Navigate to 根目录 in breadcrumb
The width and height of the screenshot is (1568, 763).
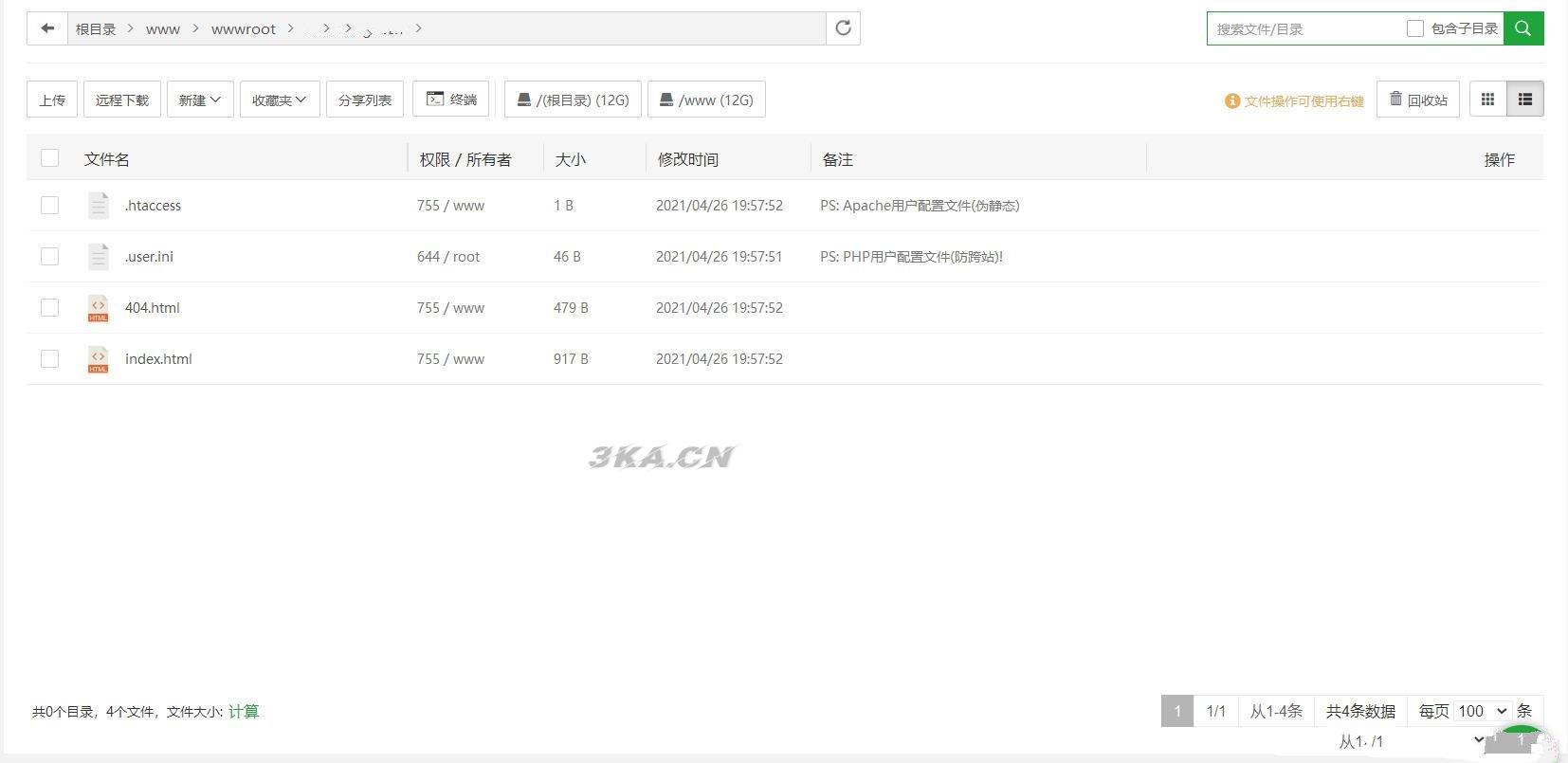[96, 29]
